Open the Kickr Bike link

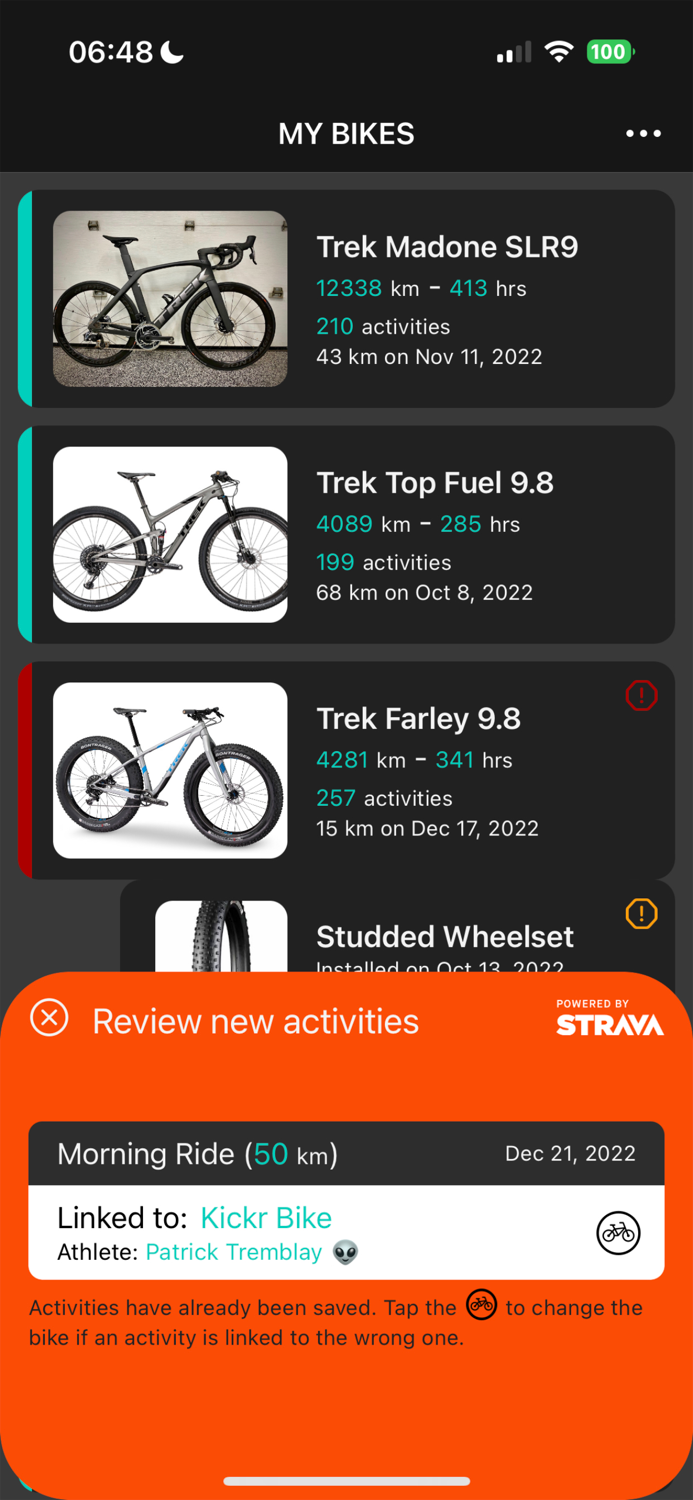[266, 1217]
